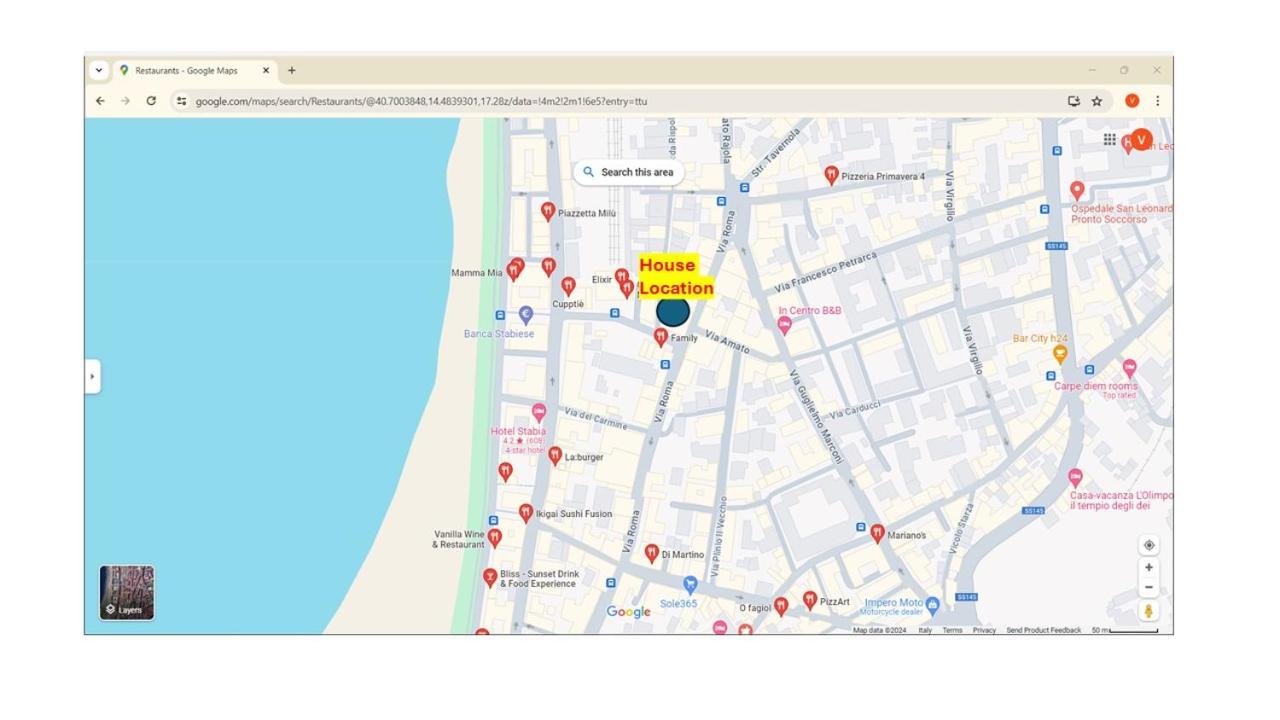Reload the page in Chrome
1280x720 pixels.
[x=151, y=101]
